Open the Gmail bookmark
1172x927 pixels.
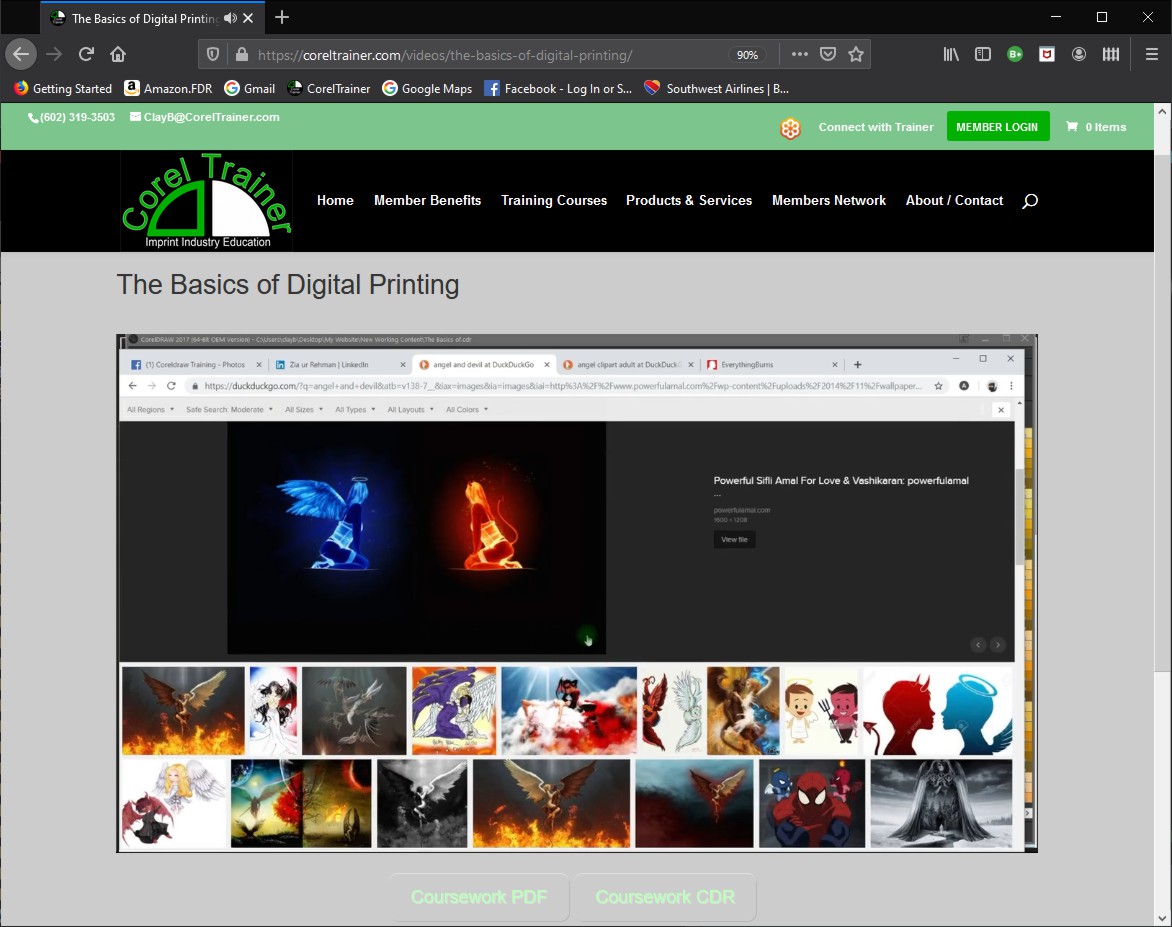250,88
